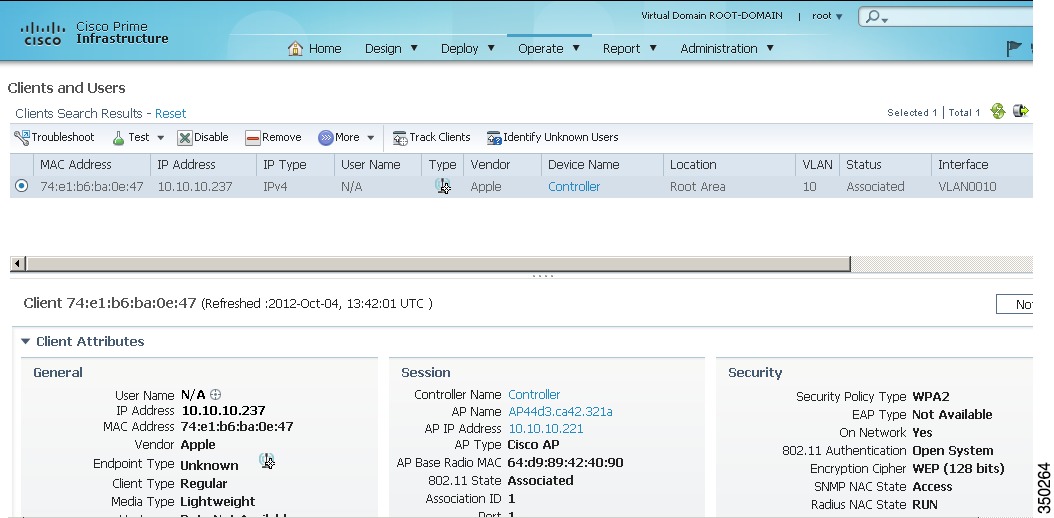The width and height of the screenshot is (1054, 518).
Task: Click Track Clients button label
Action: [440, 137]
